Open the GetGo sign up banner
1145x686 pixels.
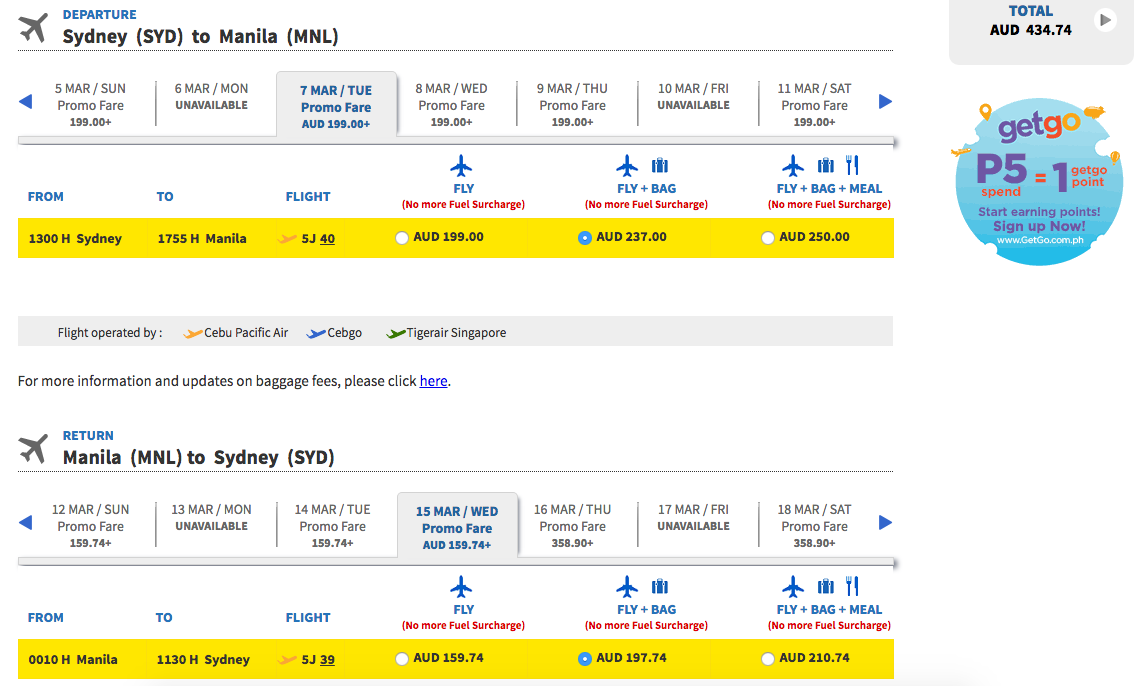(x=1038, y=182)
